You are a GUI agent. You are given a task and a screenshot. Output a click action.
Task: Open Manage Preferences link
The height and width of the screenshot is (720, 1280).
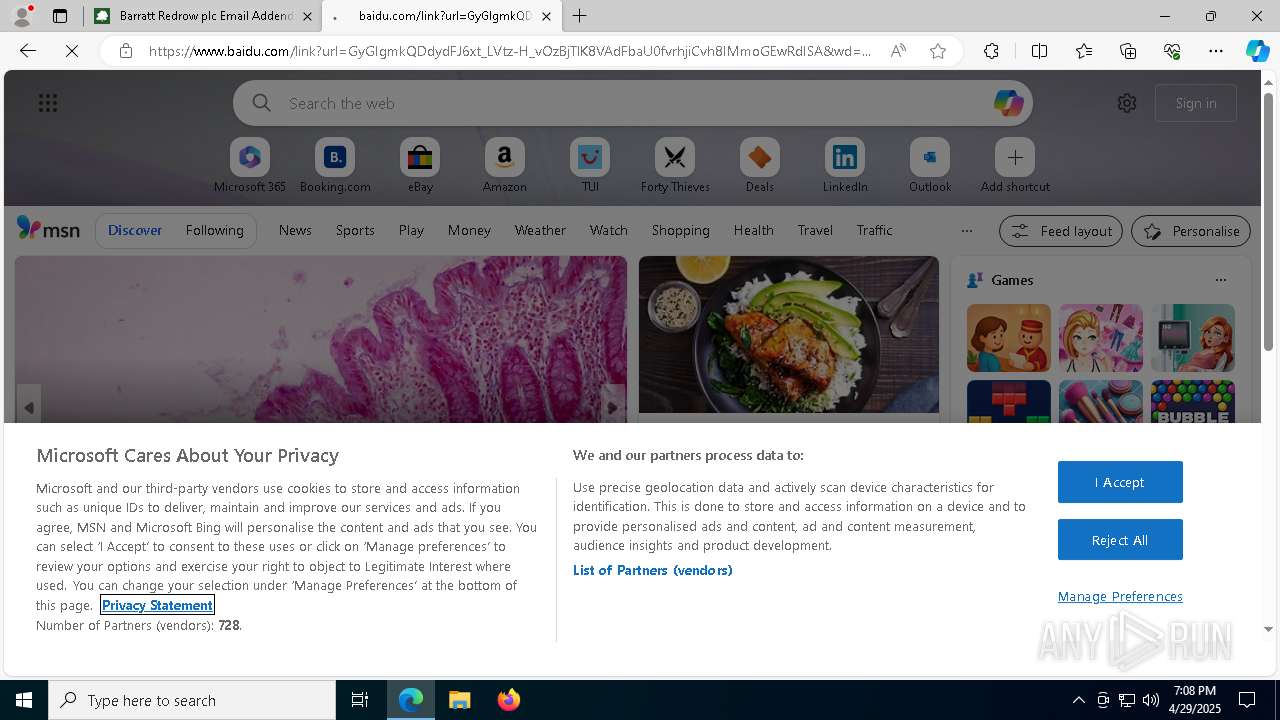[x=1120, y=596]
